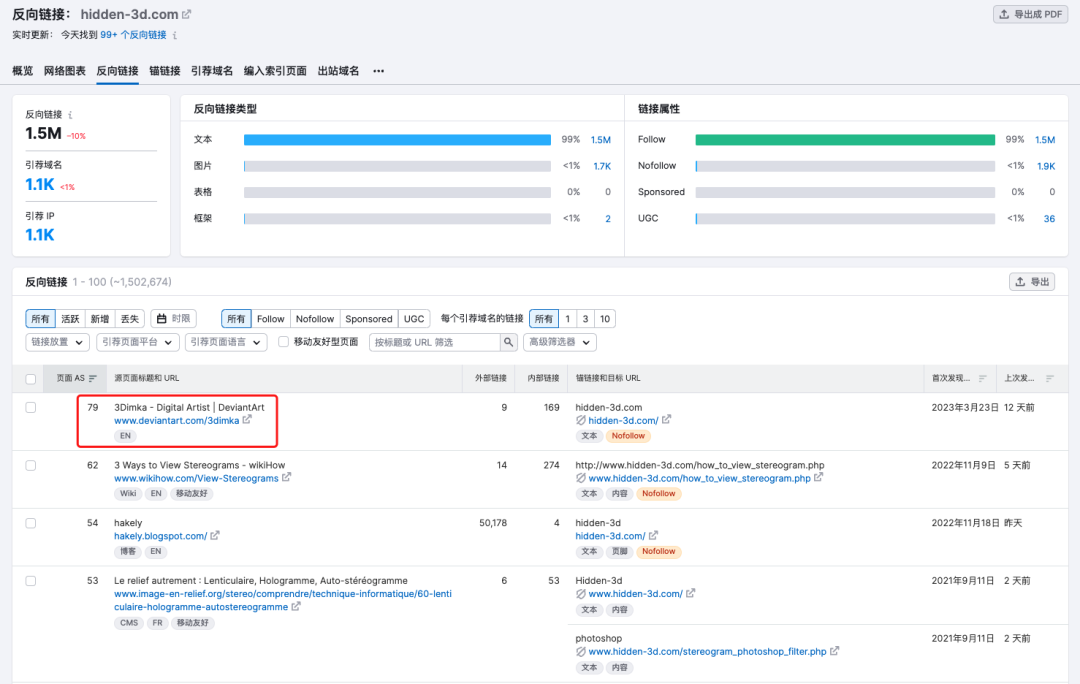The image size is (1080, 684).
Task: Open external link icon beside hakely.blogspot.com/
Action: [215, 535]
